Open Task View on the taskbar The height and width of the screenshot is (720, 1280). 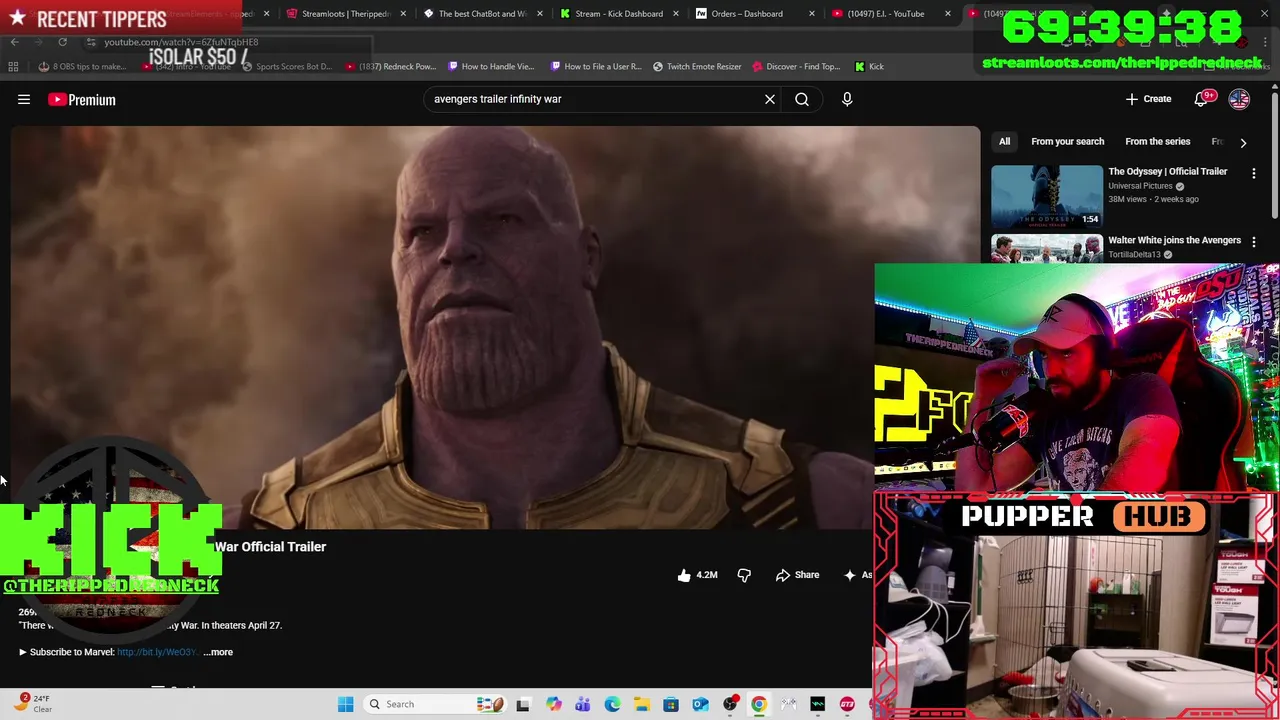click(522, 704)
